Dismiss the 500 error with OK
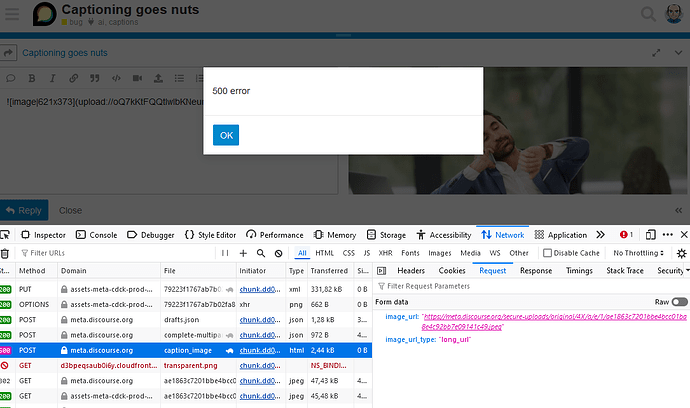 coord(226,135)
